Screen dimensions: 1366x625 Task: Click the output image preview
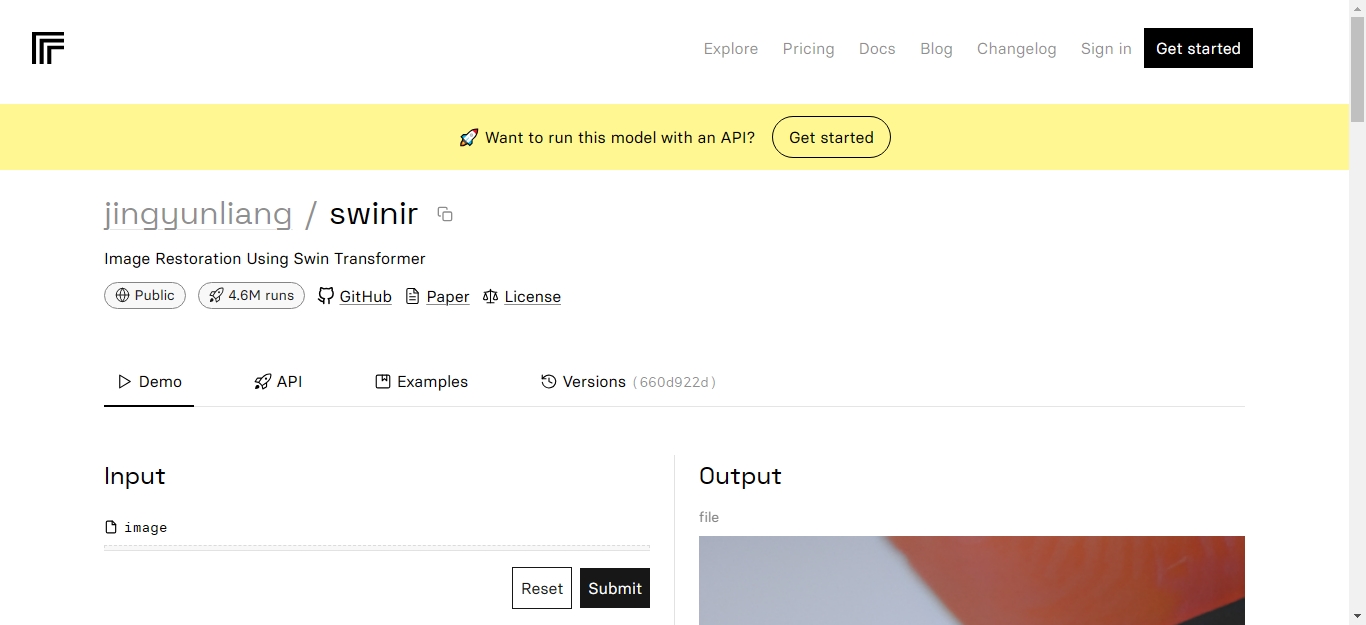[972, 580]
